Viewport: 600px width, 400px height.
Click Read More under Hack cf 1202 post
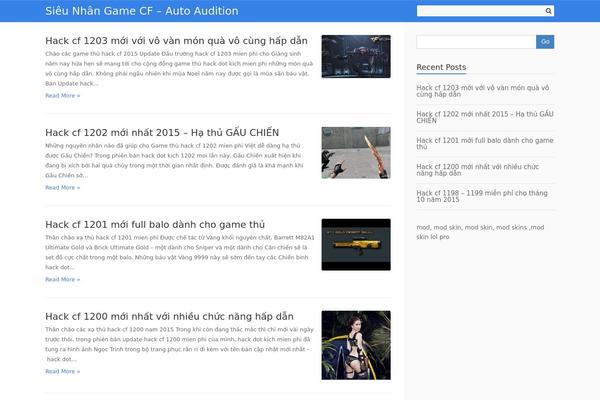point(63,188)
